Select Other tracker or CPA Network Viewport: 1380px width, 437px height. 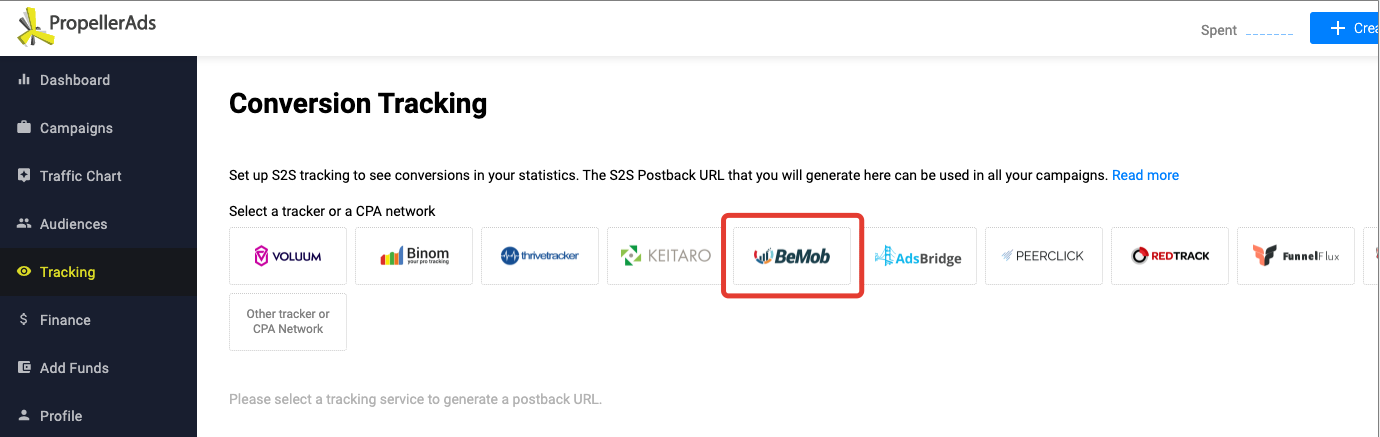288,322
